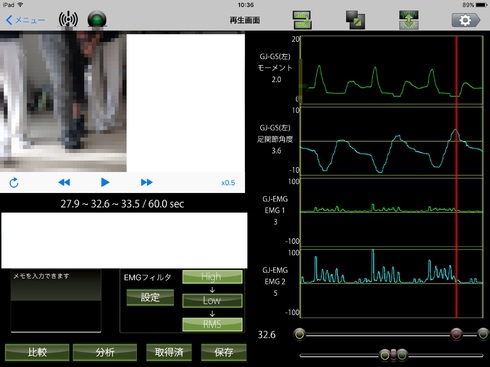Viewport: 490px width, 367px height.
Task: Tap the memo input field
Action: click(56, 301)
